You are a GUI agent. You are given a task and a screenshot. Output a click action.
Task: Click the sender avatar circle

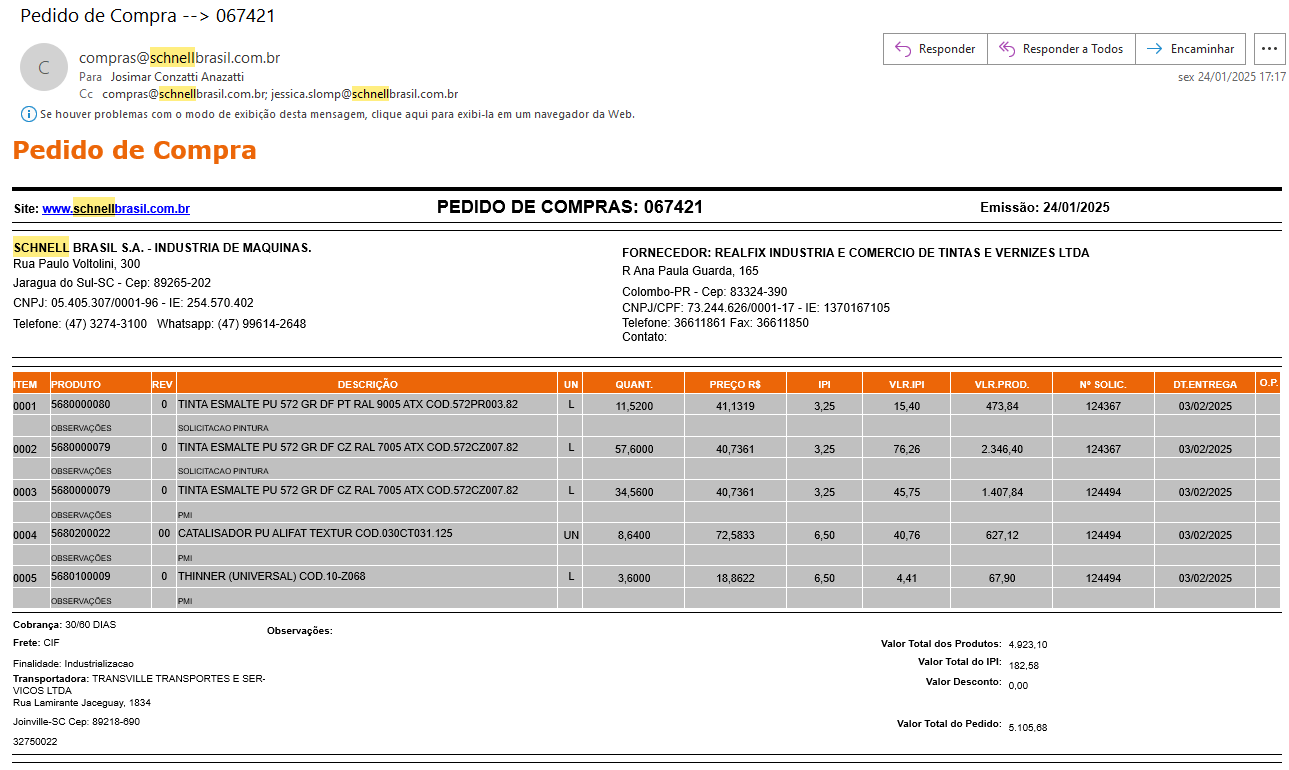[x=44, y=67]
